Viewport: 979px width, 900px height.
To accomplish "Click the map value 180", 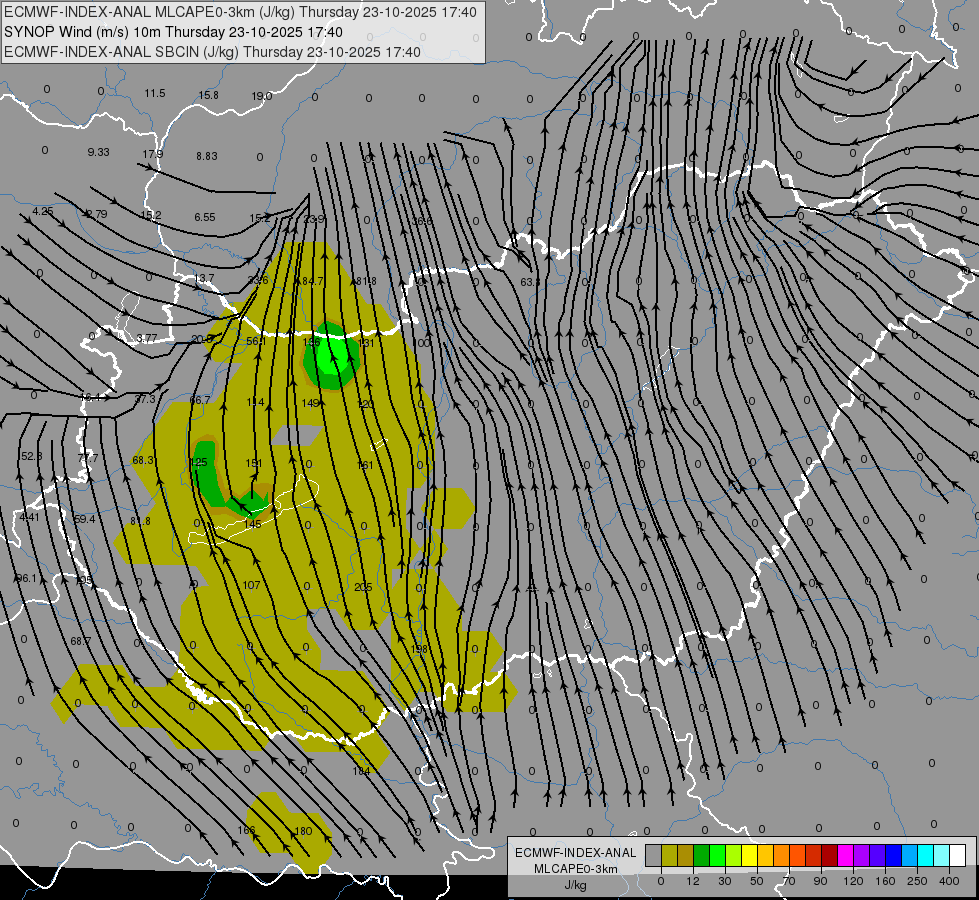I will coord(303,831).
